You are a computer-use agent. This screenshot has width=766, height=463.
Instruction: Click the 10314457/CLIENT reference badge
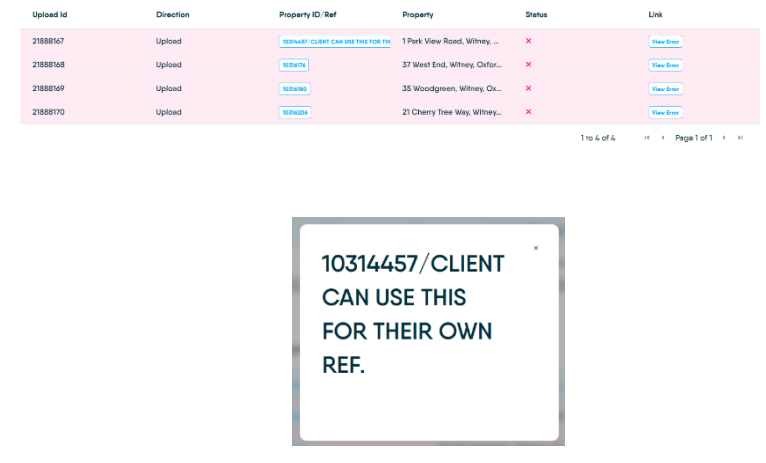[335, 41]
